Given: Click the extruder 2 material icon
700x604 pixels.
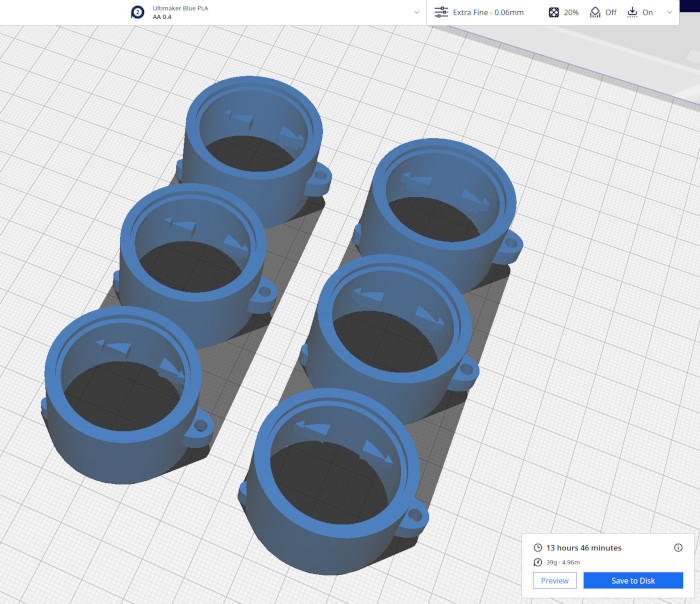Looking at the screenshot, I should [137, 12].
